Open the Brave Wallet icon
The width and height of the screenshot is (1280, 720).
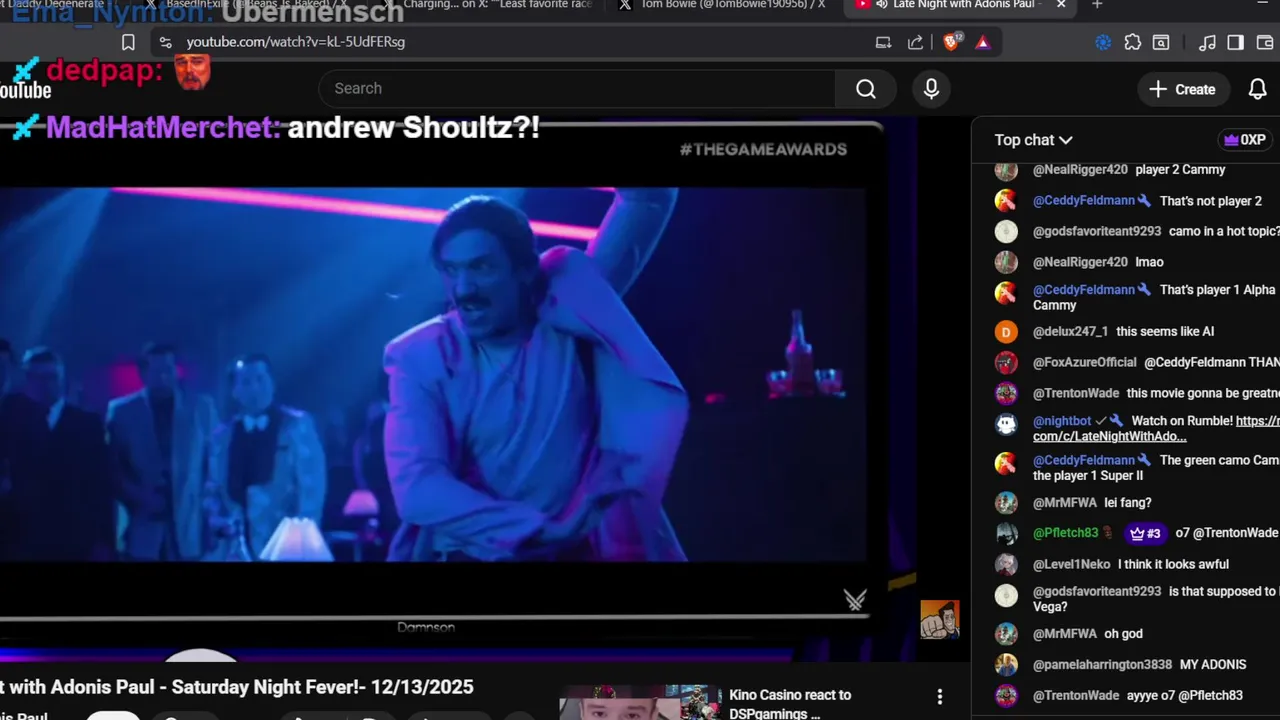pyautogui.click(x=1264, y=42)
